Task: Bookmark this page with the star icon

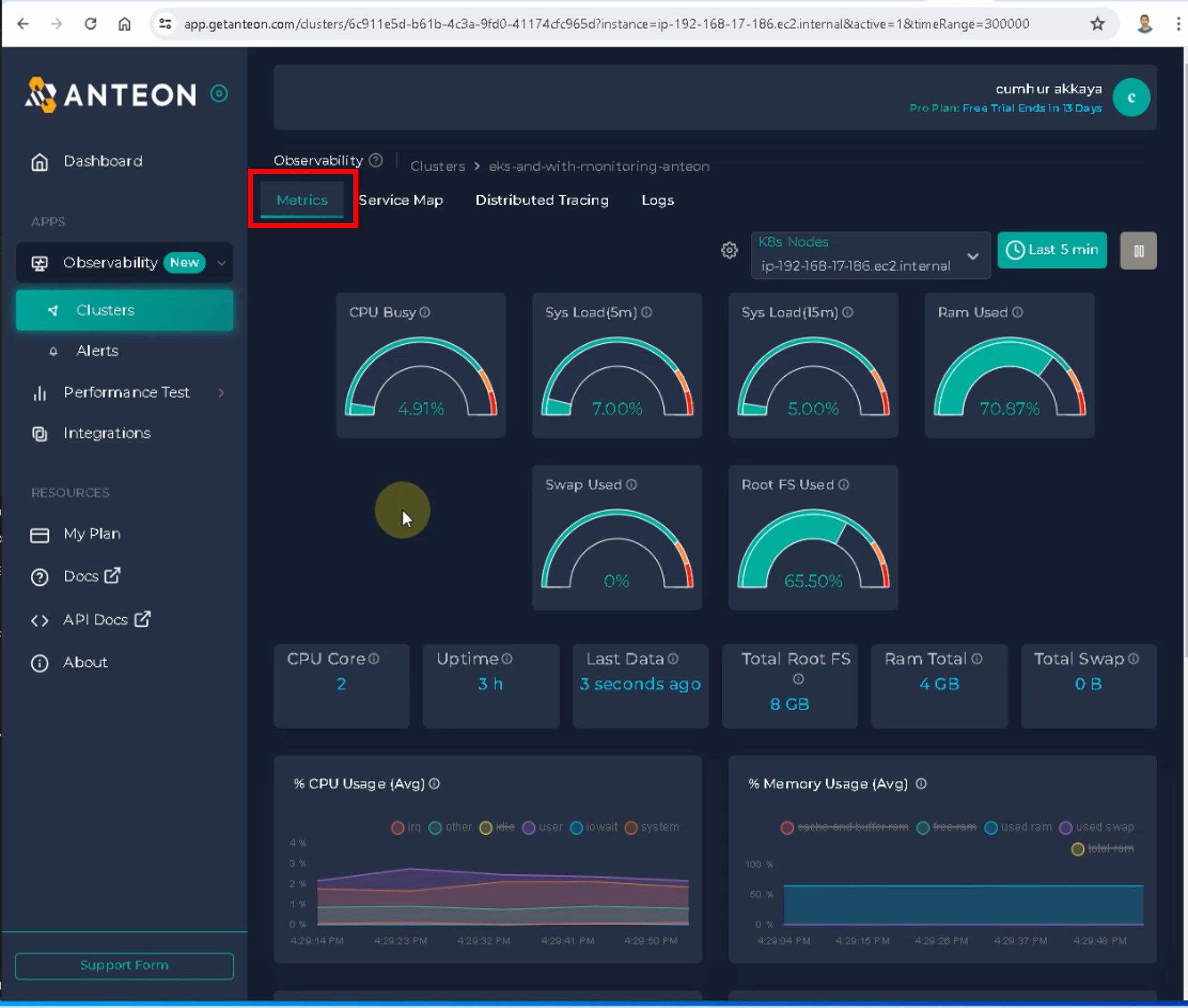Action: point(1097,23)
